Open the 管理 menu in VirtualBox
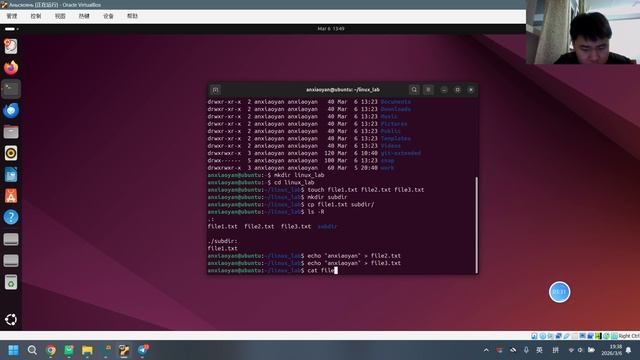This screenshot has height=360, width=640. coord(12,16)
